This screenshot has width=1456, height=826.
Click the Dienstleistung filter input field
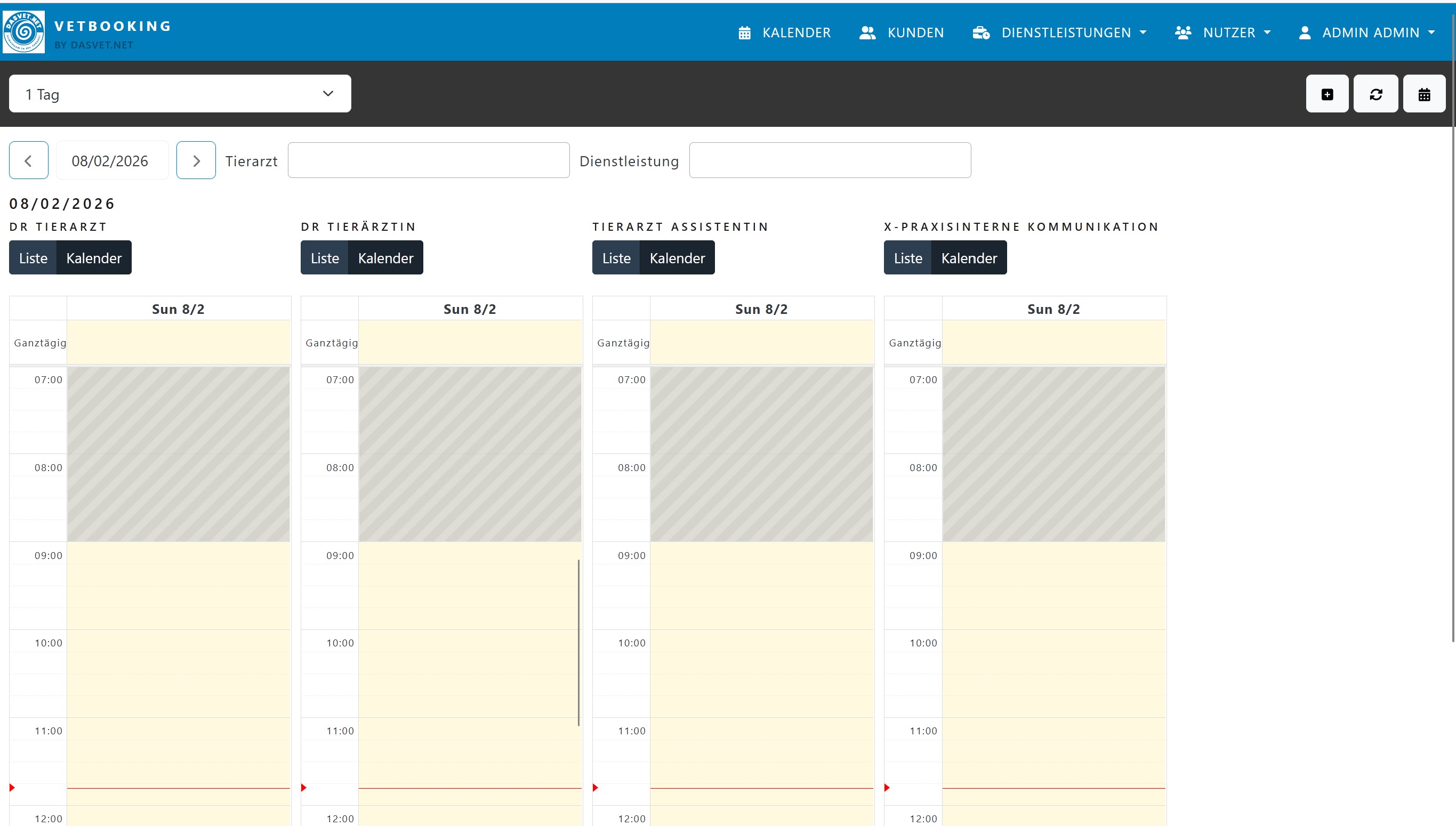coord(830,160)
